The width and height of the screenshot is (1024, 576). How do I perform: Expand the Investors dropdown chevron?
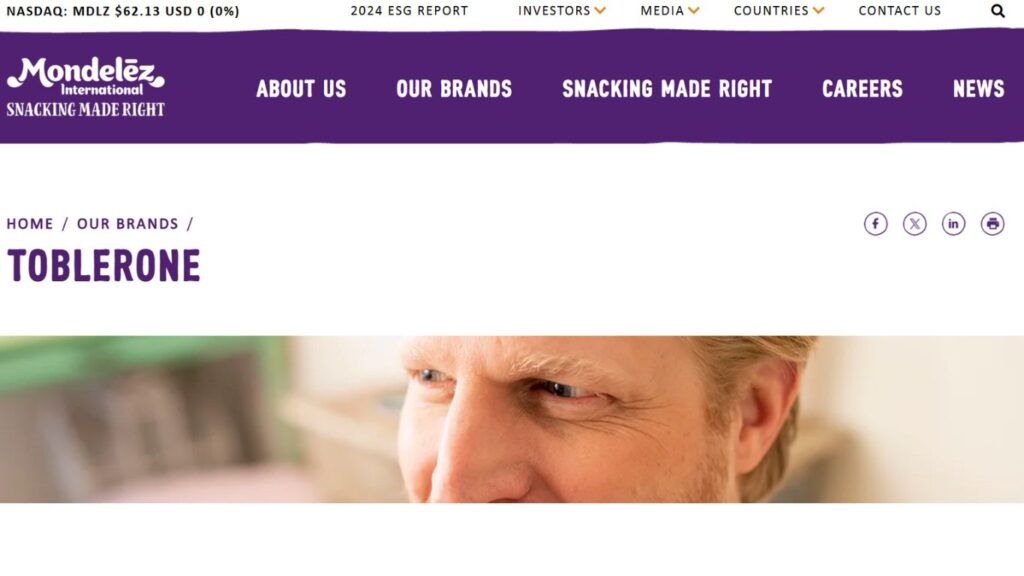pos(600,10)
